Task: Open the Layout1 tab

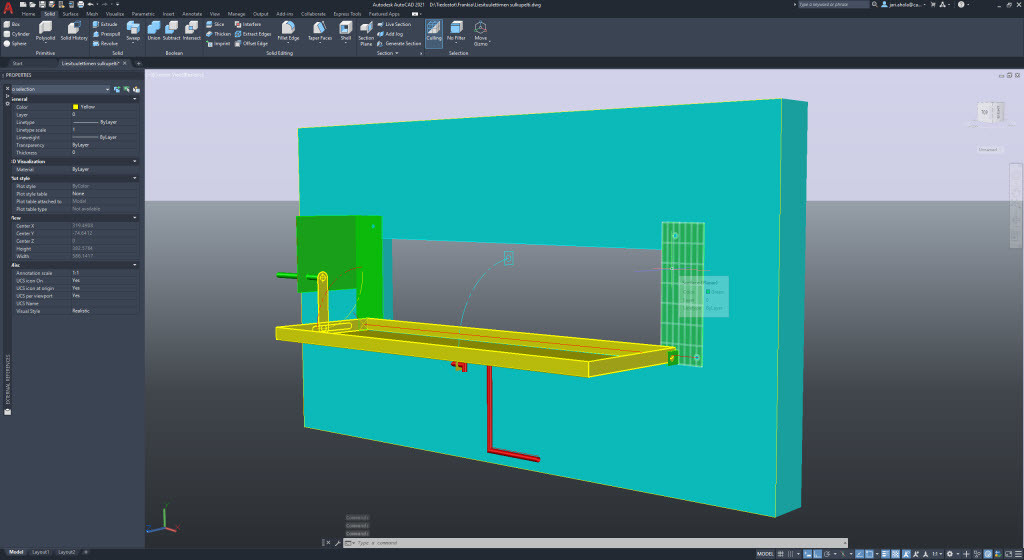Action: coord(41,552)
